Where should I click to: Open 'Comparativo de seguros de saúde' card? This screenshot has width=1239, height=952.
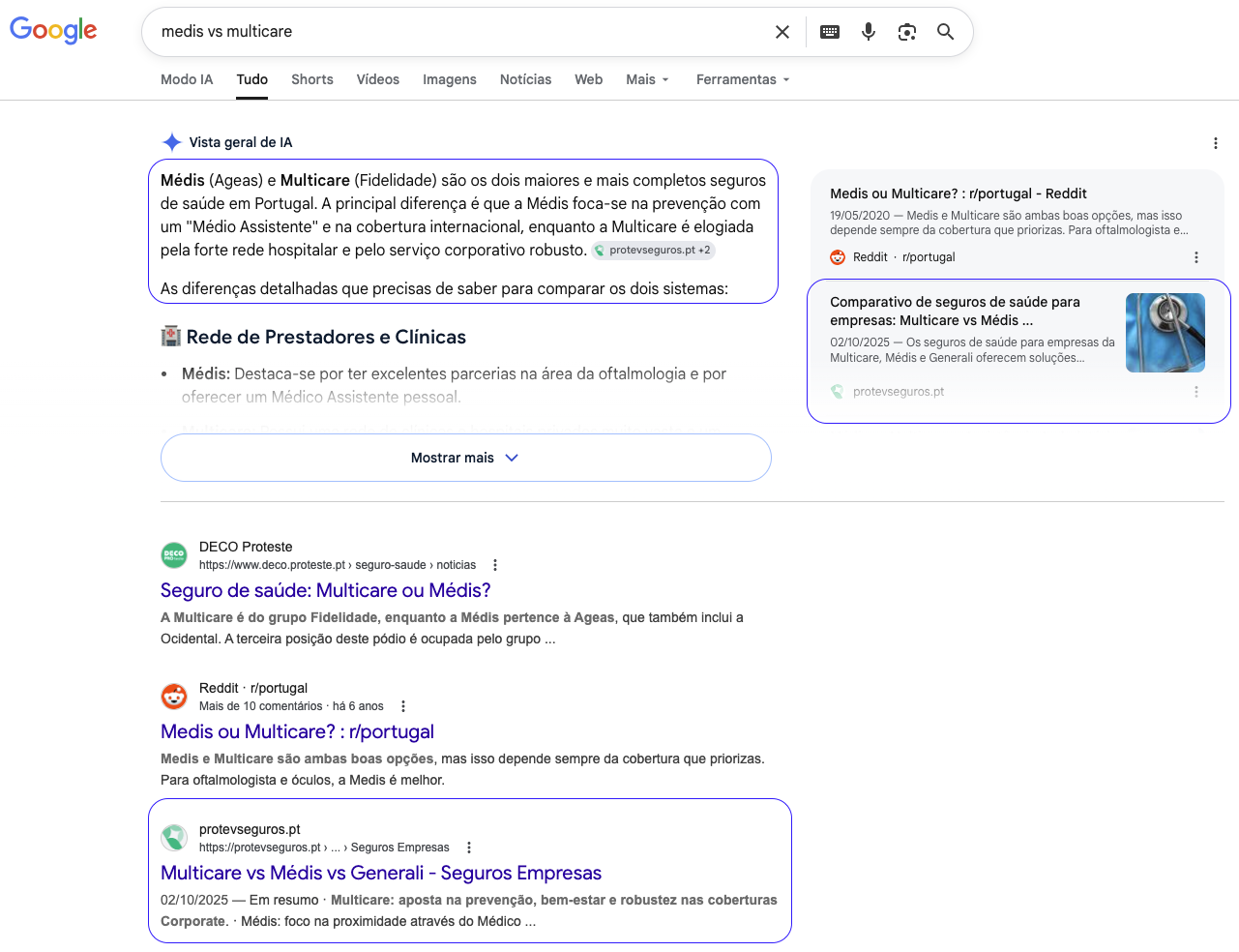pyautogui.click(x=1018, y=351)
